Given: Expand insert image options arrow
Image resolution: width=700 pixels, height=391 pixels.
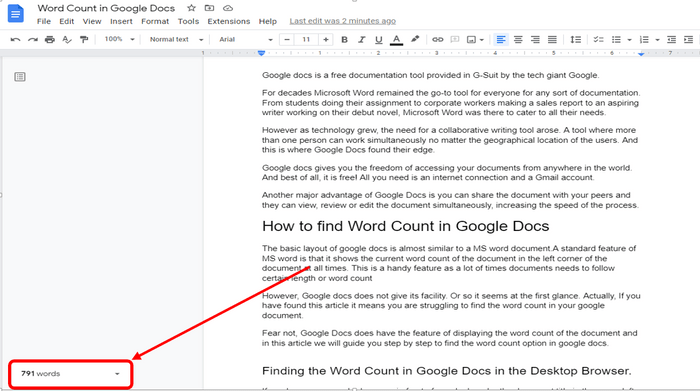Looking at the screenshot, I should tap(482, 40).
